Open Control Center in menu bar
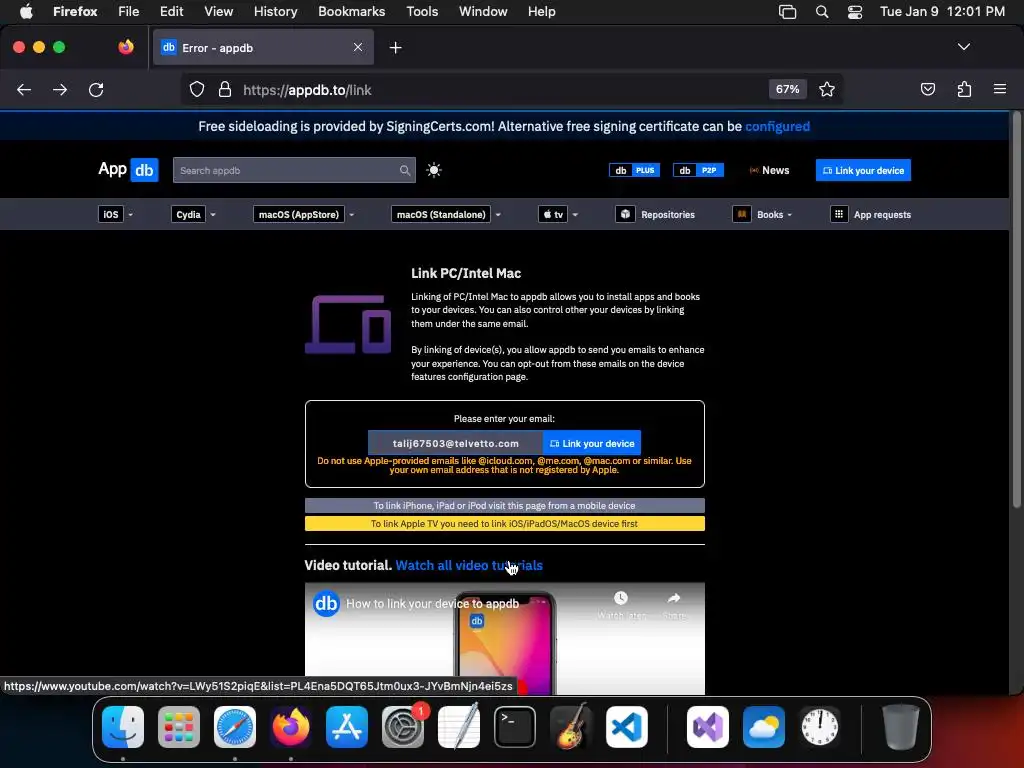This screenshot has height=768, width=1024. (855, 12)
